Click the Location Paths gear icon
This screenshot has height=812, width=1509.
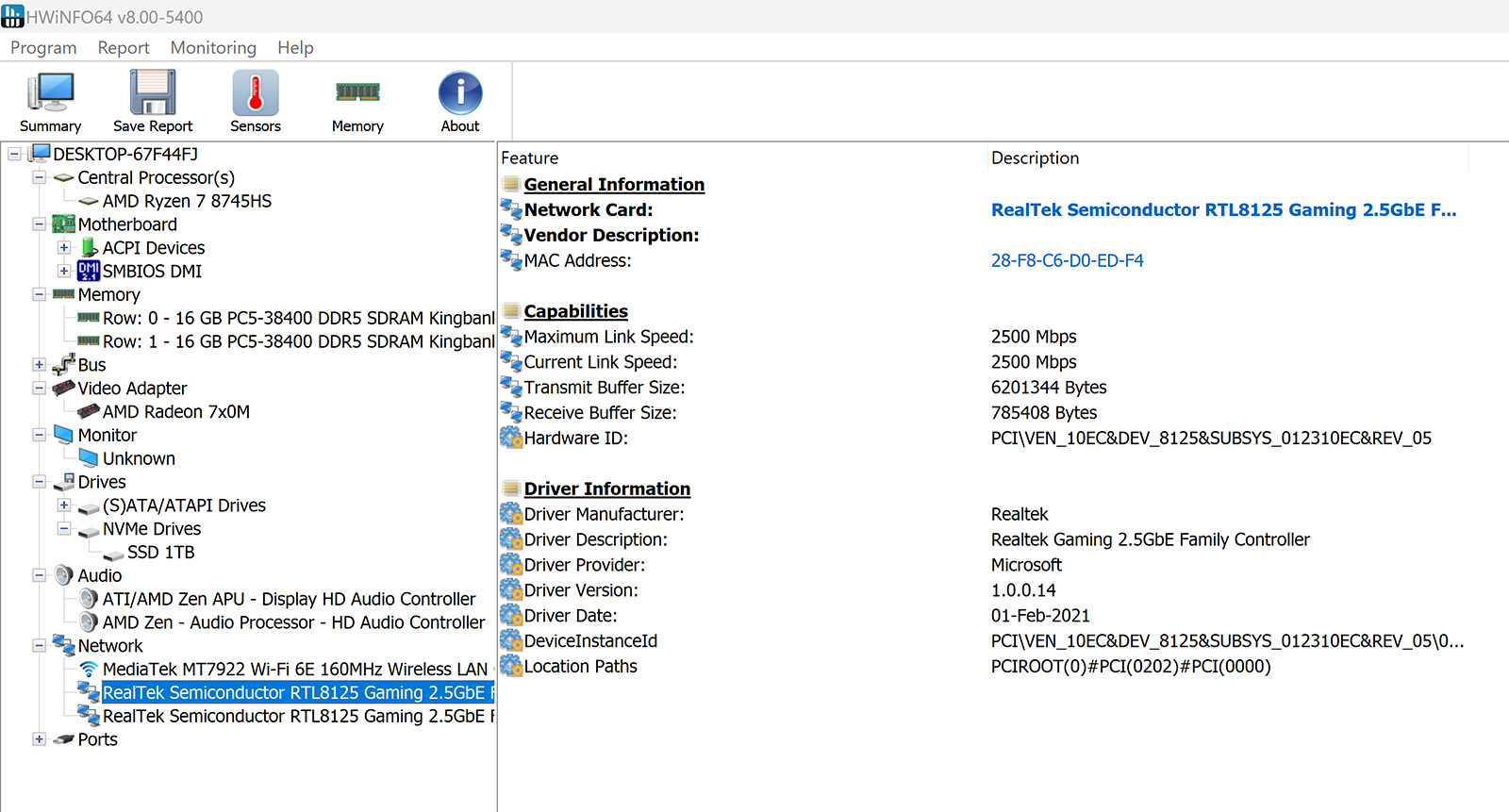coord(511,666)
